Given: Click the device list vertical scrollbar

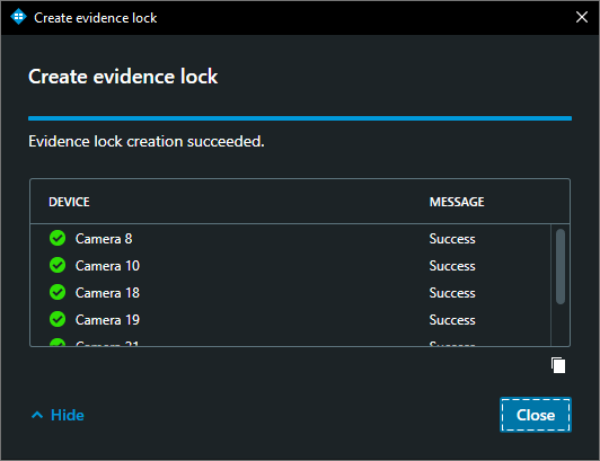Looking at the screenshot, I should pyautogui.click(x=560, y=265).
